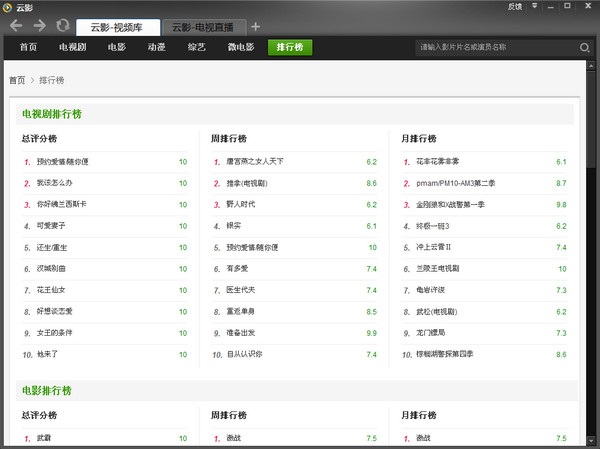Open TV seventh monthly entry rated 7.3
The image size is (600, 449).
[430, 290]
